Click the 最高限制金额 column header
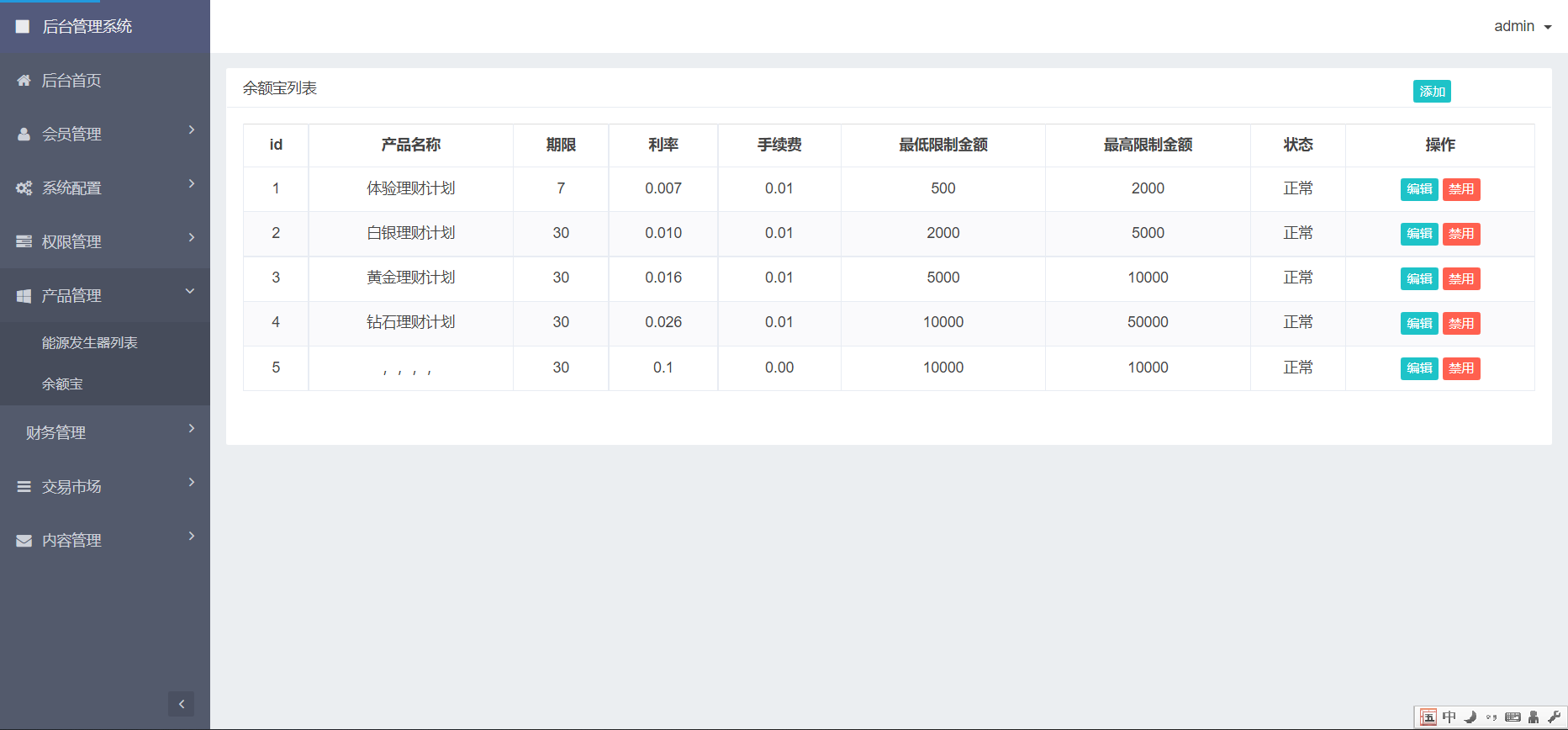1568x730 pixels. [x=1148, y=145]
